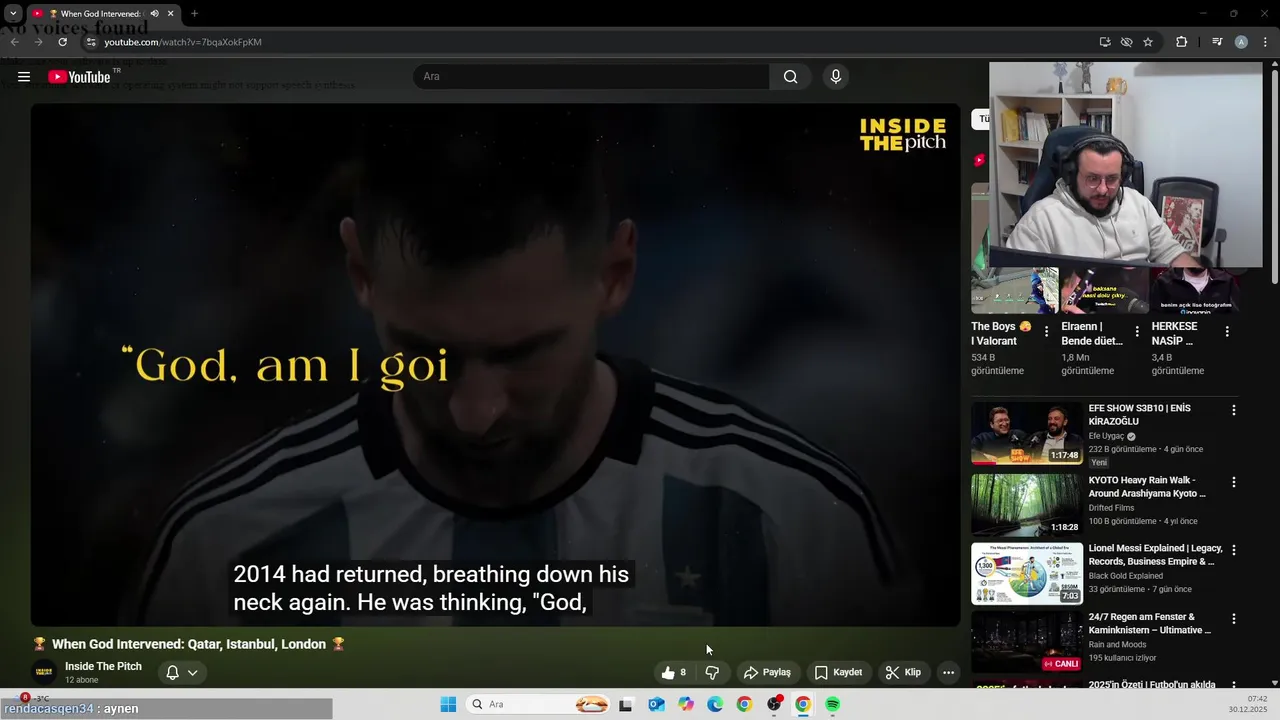Image resolution: width=1280 pixels, height=720 pixels.
Task: Go to the YouTube home logo
Action: click(x=79, y=77)
